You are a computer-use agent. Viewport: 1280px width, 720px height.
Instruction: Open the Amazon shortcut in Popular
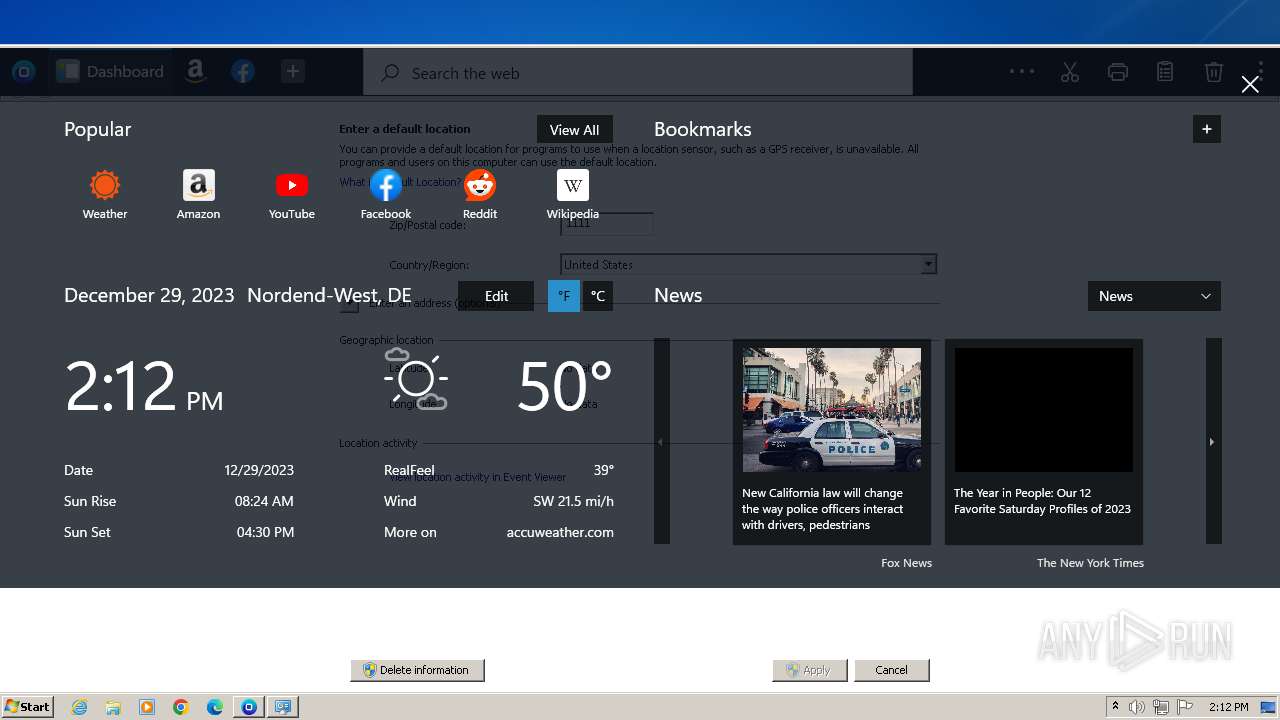pos(198,194)
